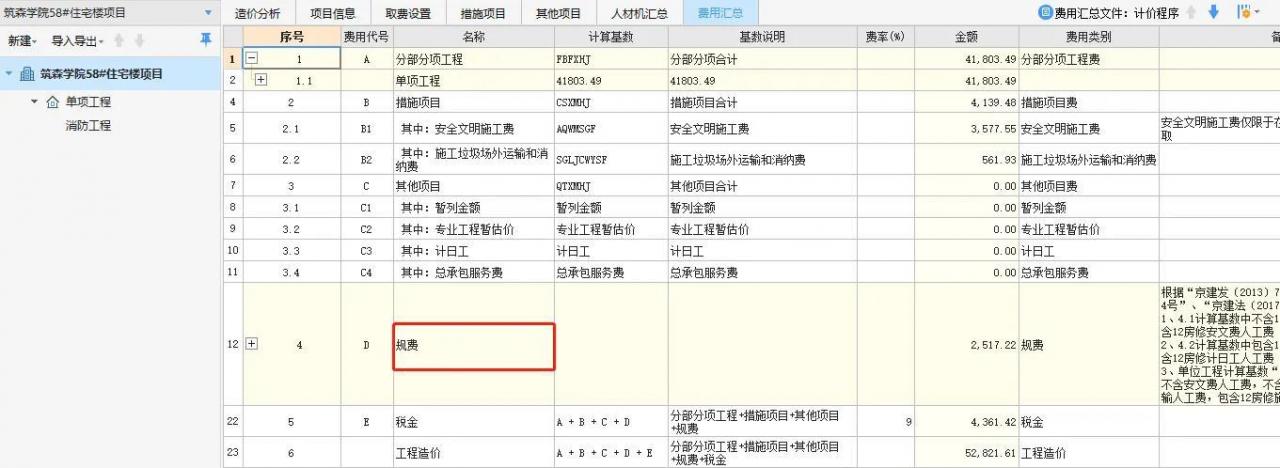The image size is (1280, 468).
Task: Click the amount 3,577.55 cell
Action: coord(966,128)
